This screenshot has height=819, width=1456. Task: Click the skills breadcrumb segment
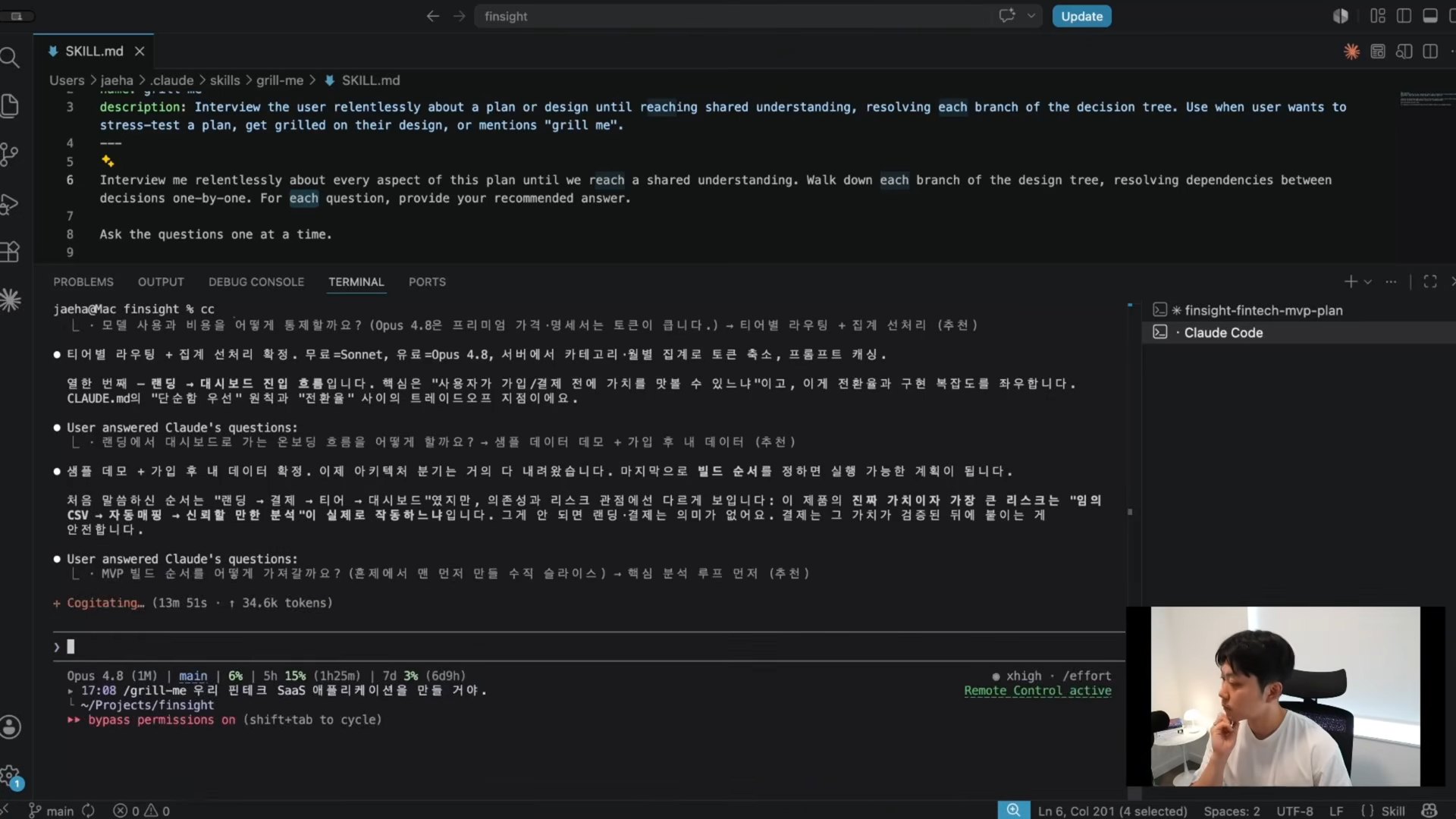[224, 80]
